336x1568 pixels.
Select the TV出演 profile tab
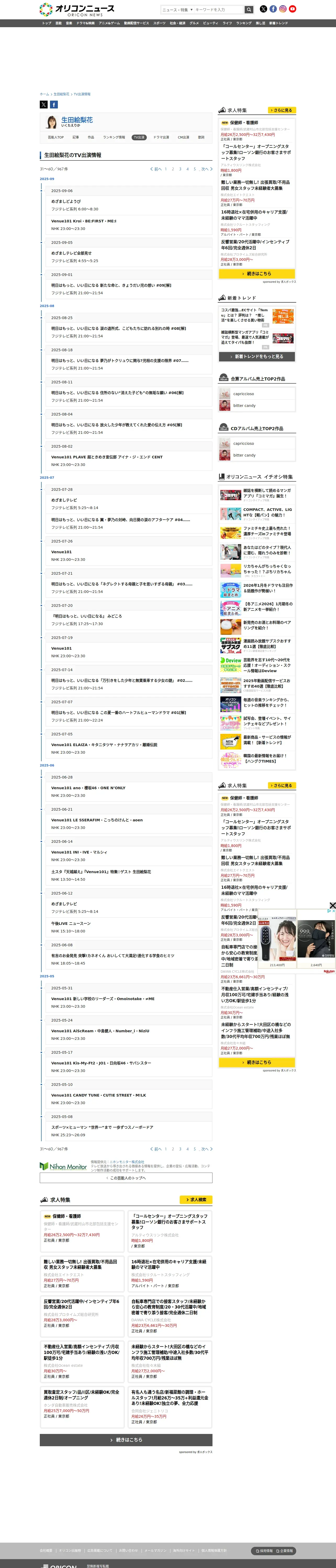pyautogui.click(x=139, y=137)
